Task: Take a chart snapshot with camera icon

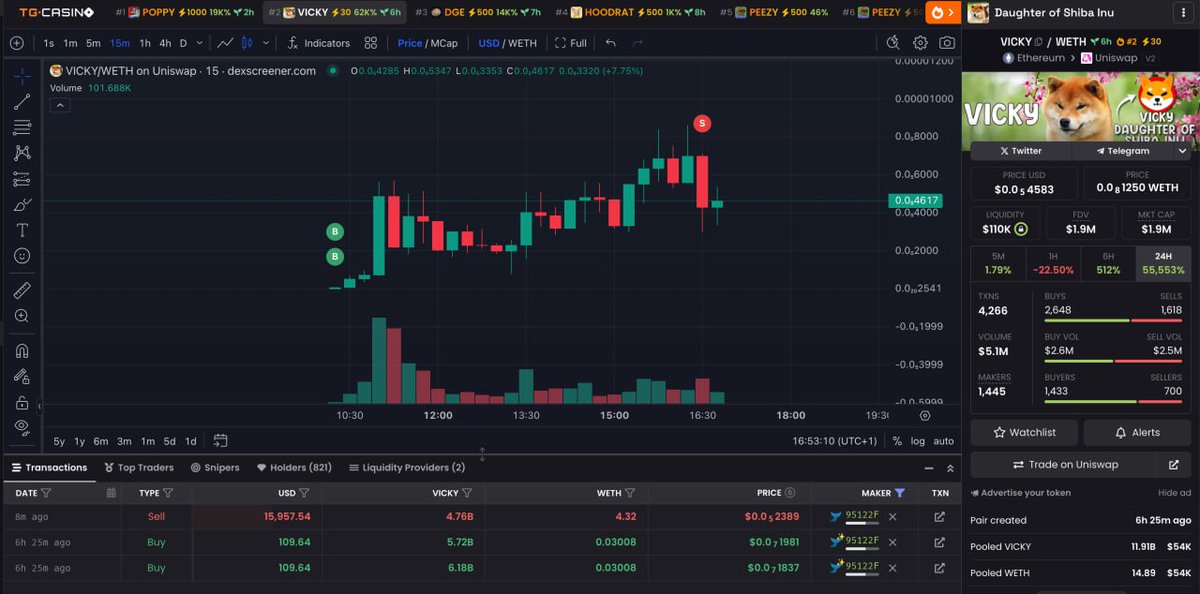Action: tap(946, 43)
